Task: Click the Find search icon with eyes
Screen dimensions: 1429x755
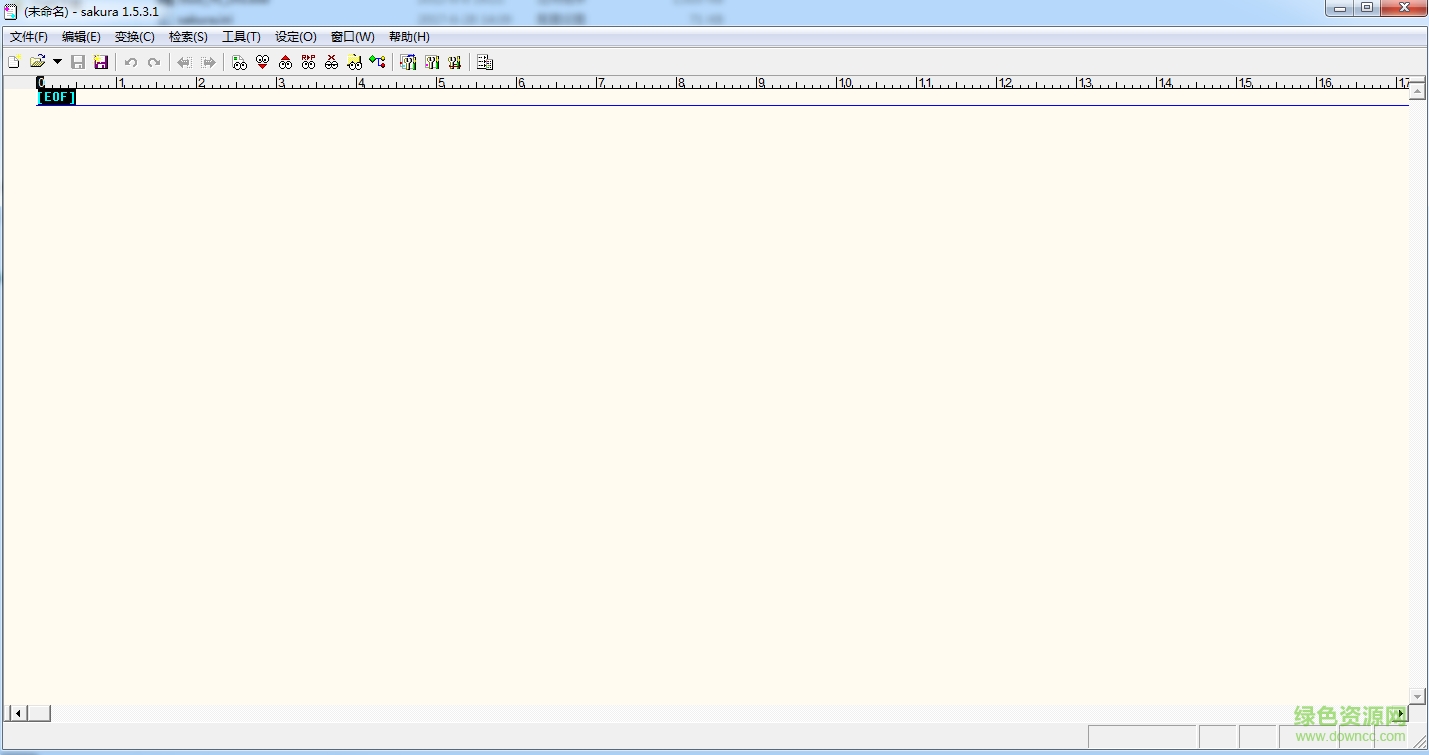Action: [x=239, y=62]
